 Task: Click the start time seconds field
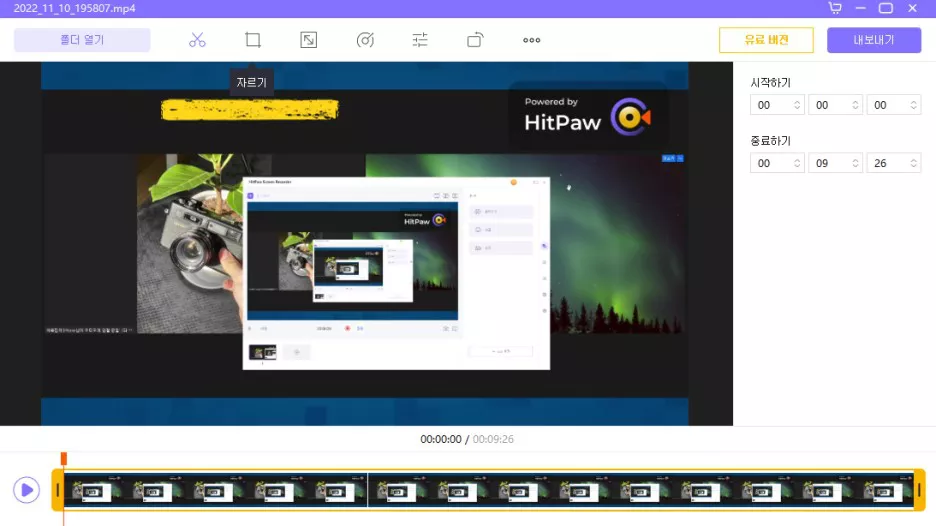click(x=894, y=105)
